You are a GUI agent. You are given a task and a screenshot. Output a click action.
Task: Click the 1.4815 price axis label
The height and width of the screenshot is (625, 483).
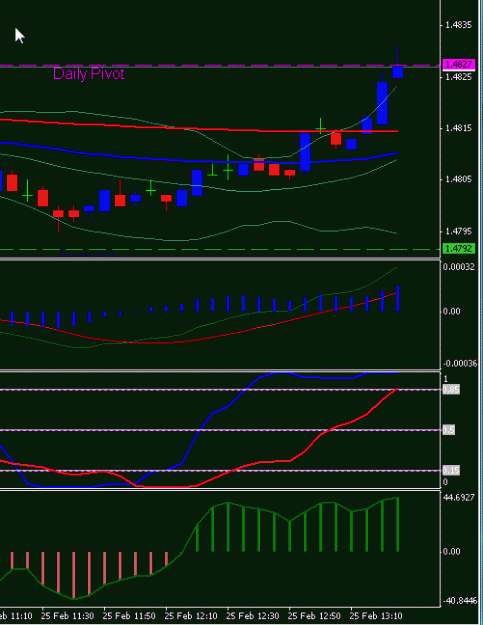[458, 128]
